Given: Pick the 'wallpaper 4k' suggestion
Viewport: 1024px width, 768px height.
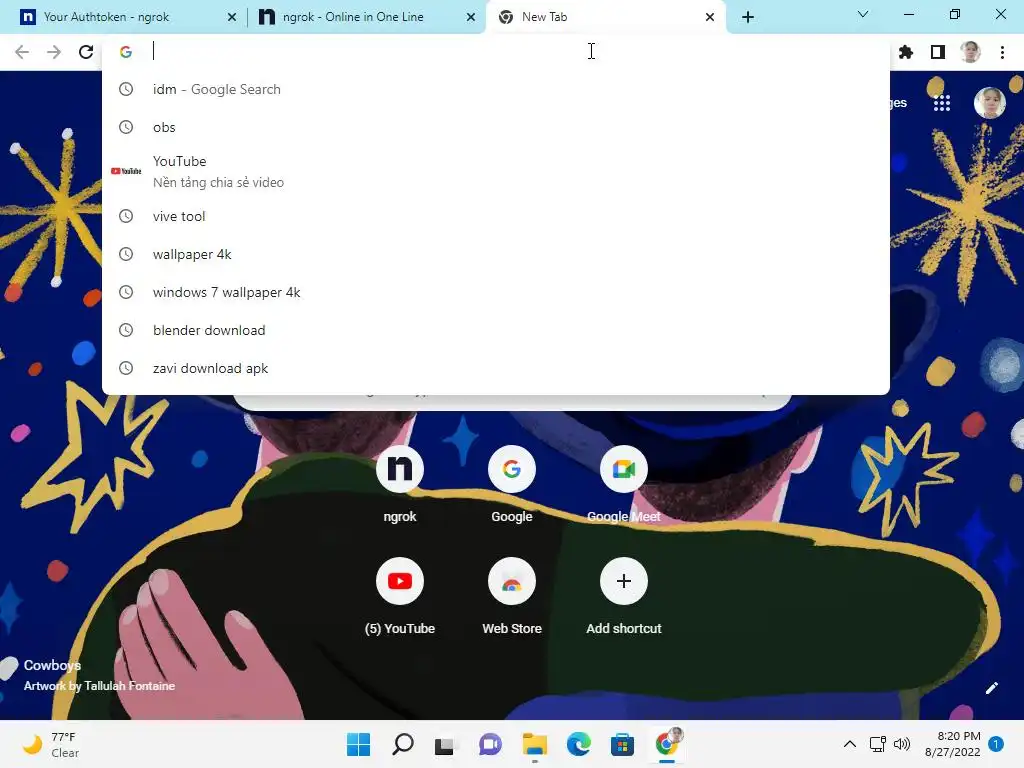Looking at the screenshot, I should click(496, 254).
